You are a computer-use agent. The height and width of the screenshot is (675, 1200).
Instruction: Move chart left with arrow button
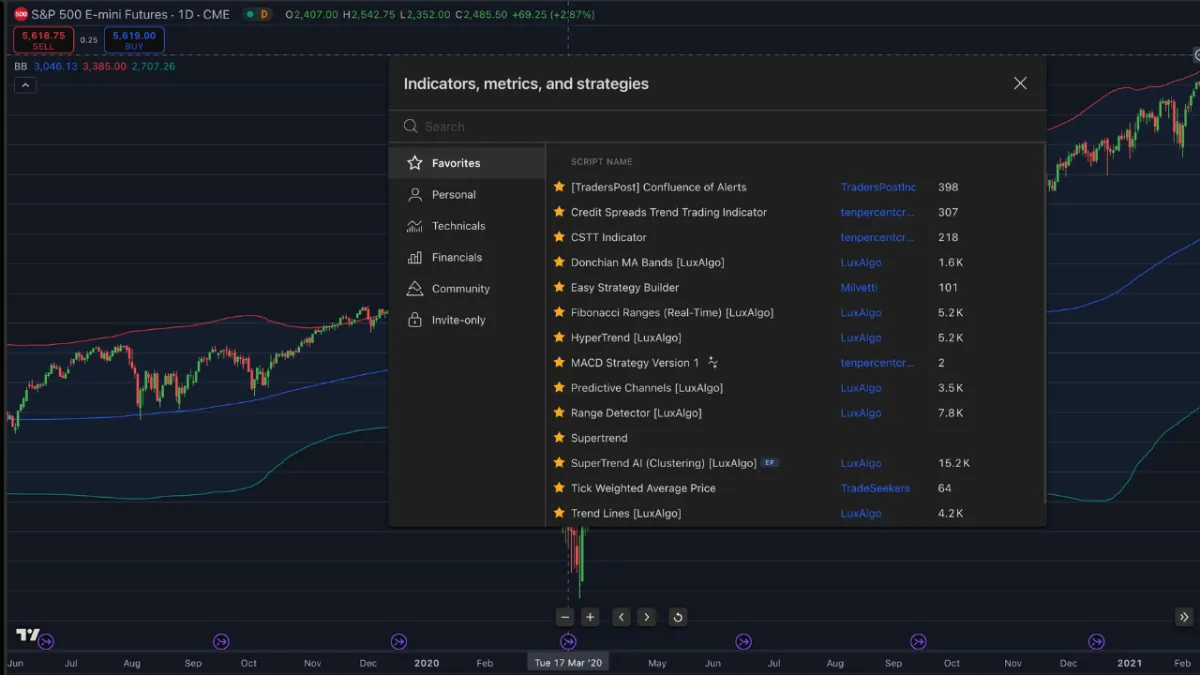click(621, 617)
